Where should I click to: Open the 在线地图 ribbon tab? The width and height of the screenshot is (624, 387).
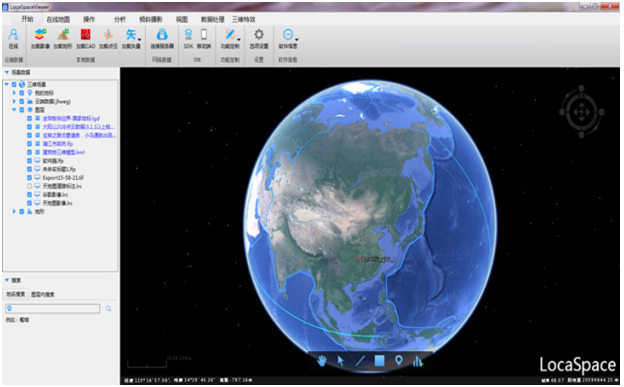58,19
